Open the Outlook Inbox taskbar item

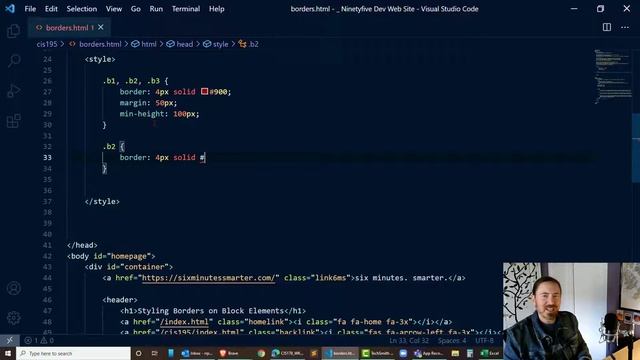click(197, 353)
